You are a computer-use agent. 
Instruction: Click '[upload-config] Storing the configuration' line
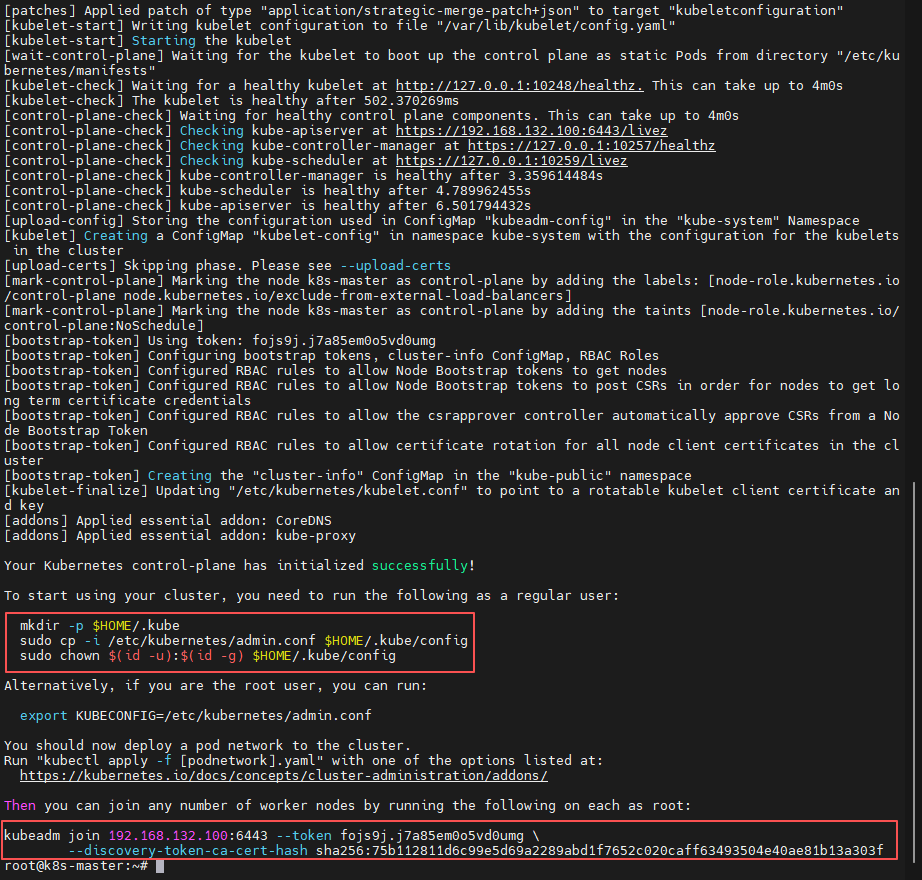coord(432,221)
